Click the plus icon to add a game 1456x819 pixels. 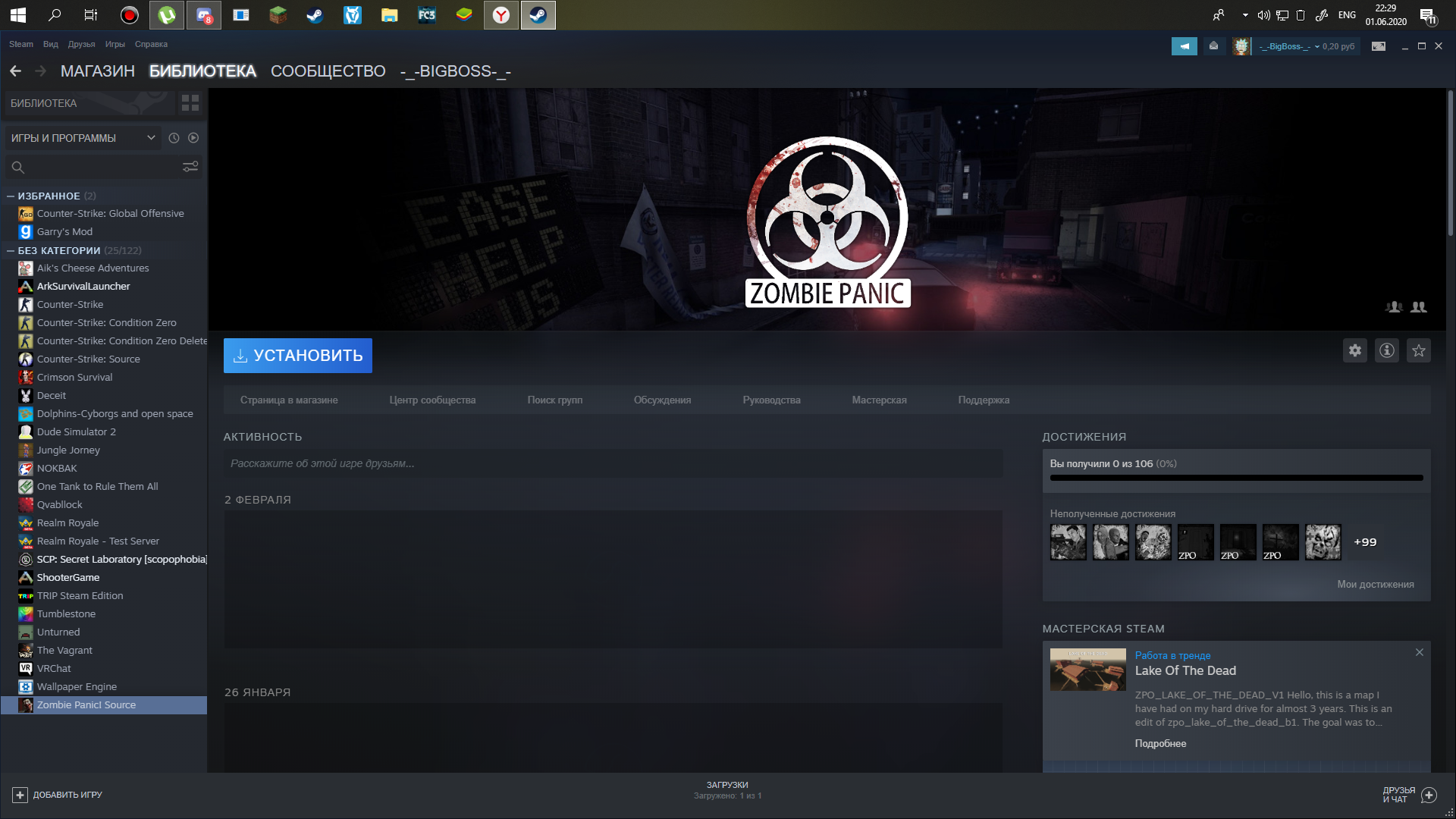20,795
